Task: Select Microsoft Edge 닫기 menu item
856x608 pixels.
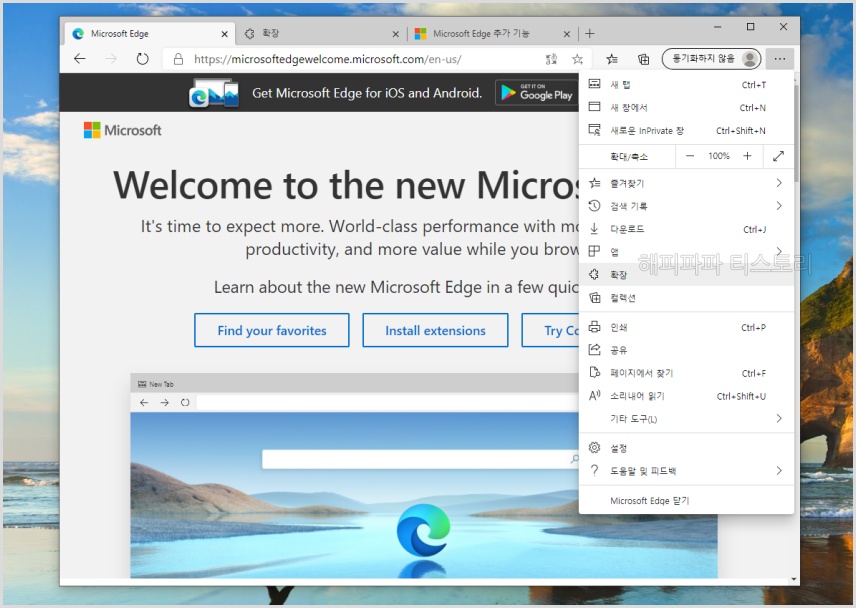Action: pos(686,500)
